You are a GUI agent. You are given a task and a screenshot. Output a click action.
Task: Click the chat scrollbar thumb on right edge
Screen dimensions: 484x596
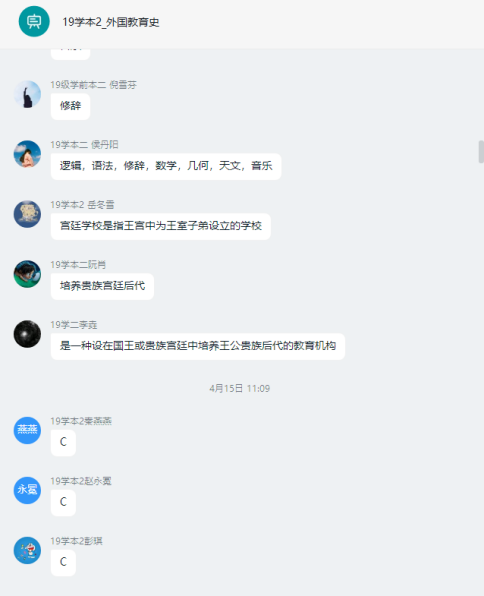[x=481, y=152]
